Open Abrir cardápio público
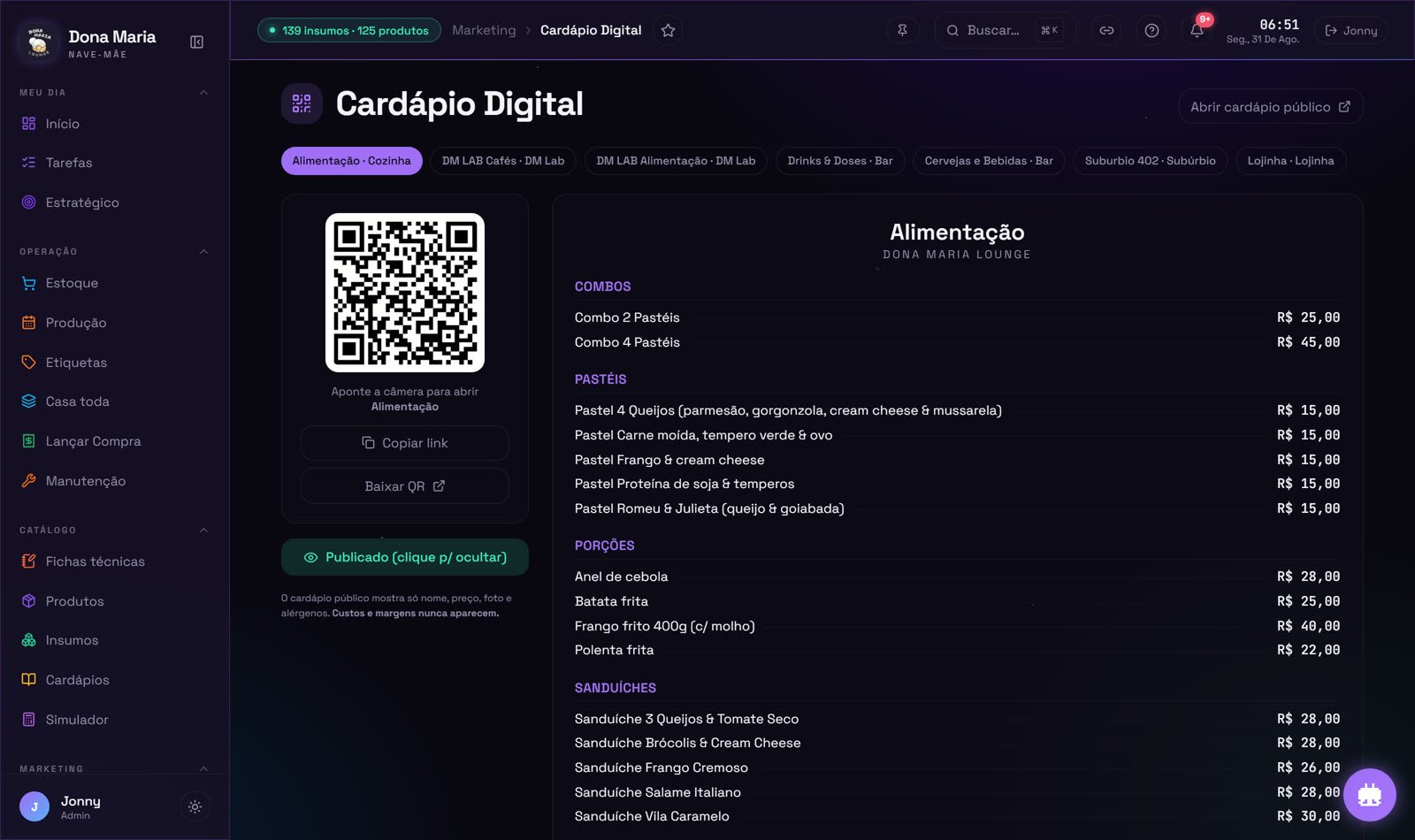The width and height of the screenshot is (1415, 840). click(x=1270, y=107)
